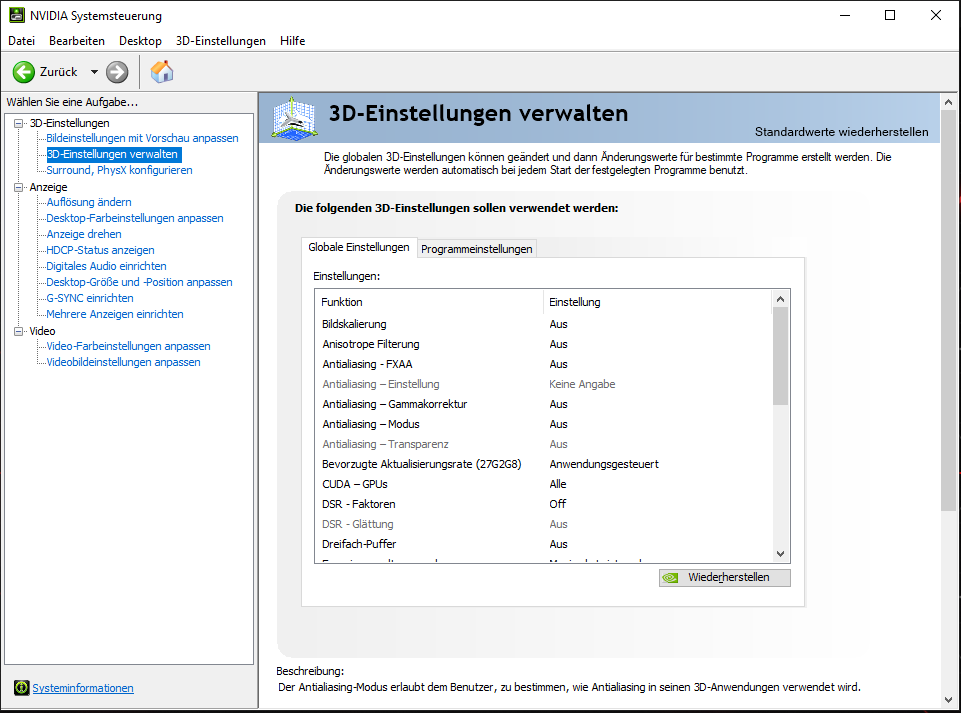Screen dimensions: 961x713
Task: Click Standardwerte wiederherstellen link
Action: pyautogui.click(x=841, y=132)
